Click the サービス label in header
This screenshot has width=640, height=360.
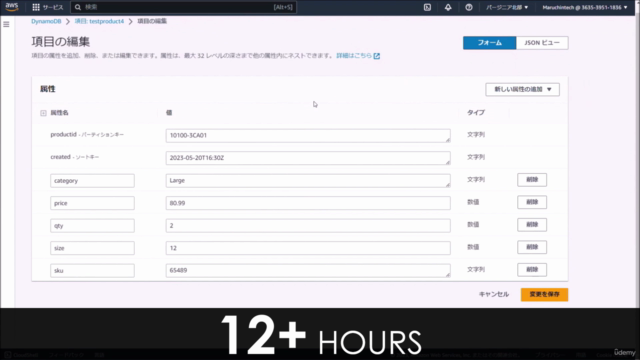pos(53,7)
